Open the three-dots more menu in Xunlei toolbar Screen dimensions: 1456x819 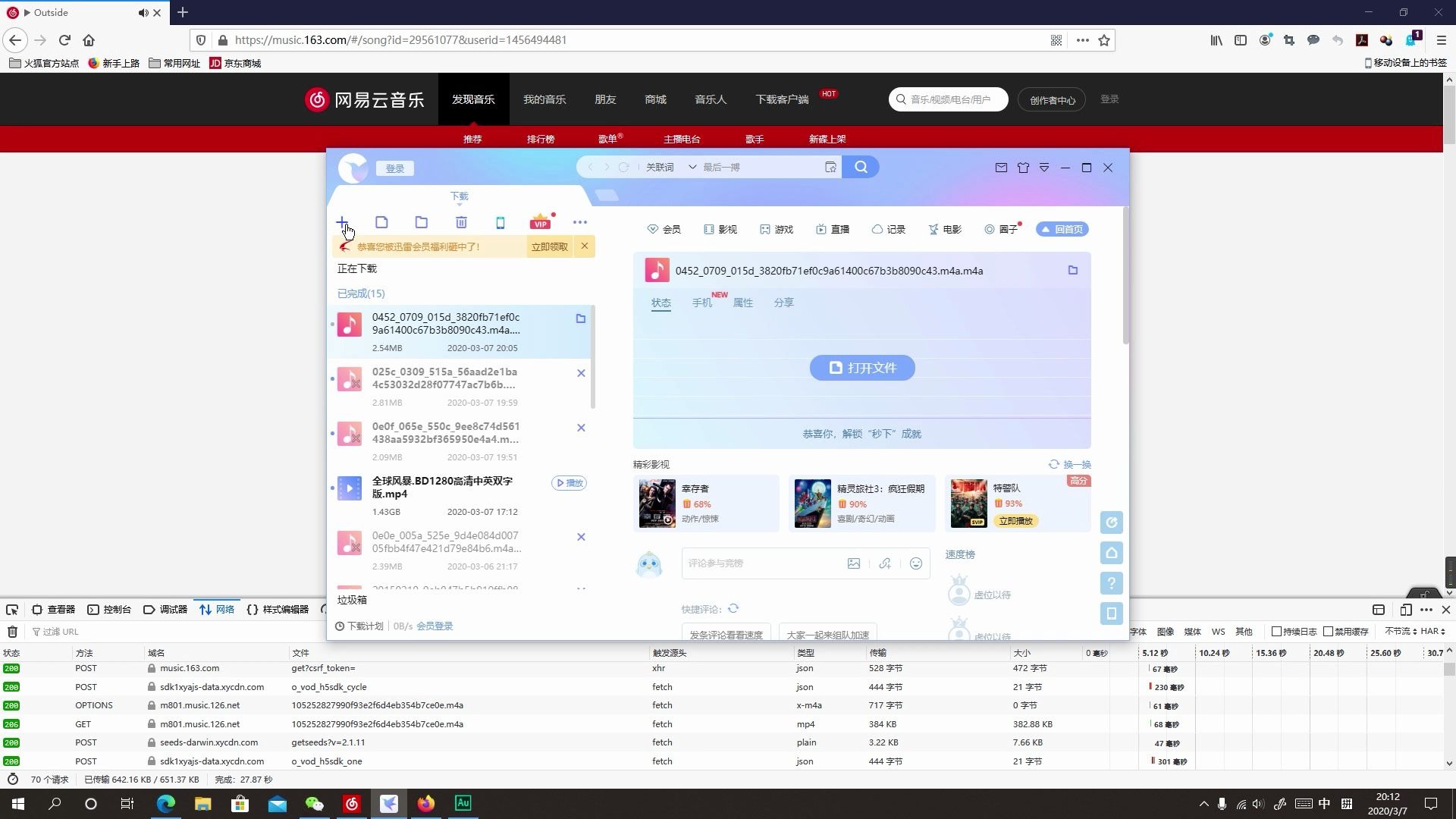tap(580, 222)
